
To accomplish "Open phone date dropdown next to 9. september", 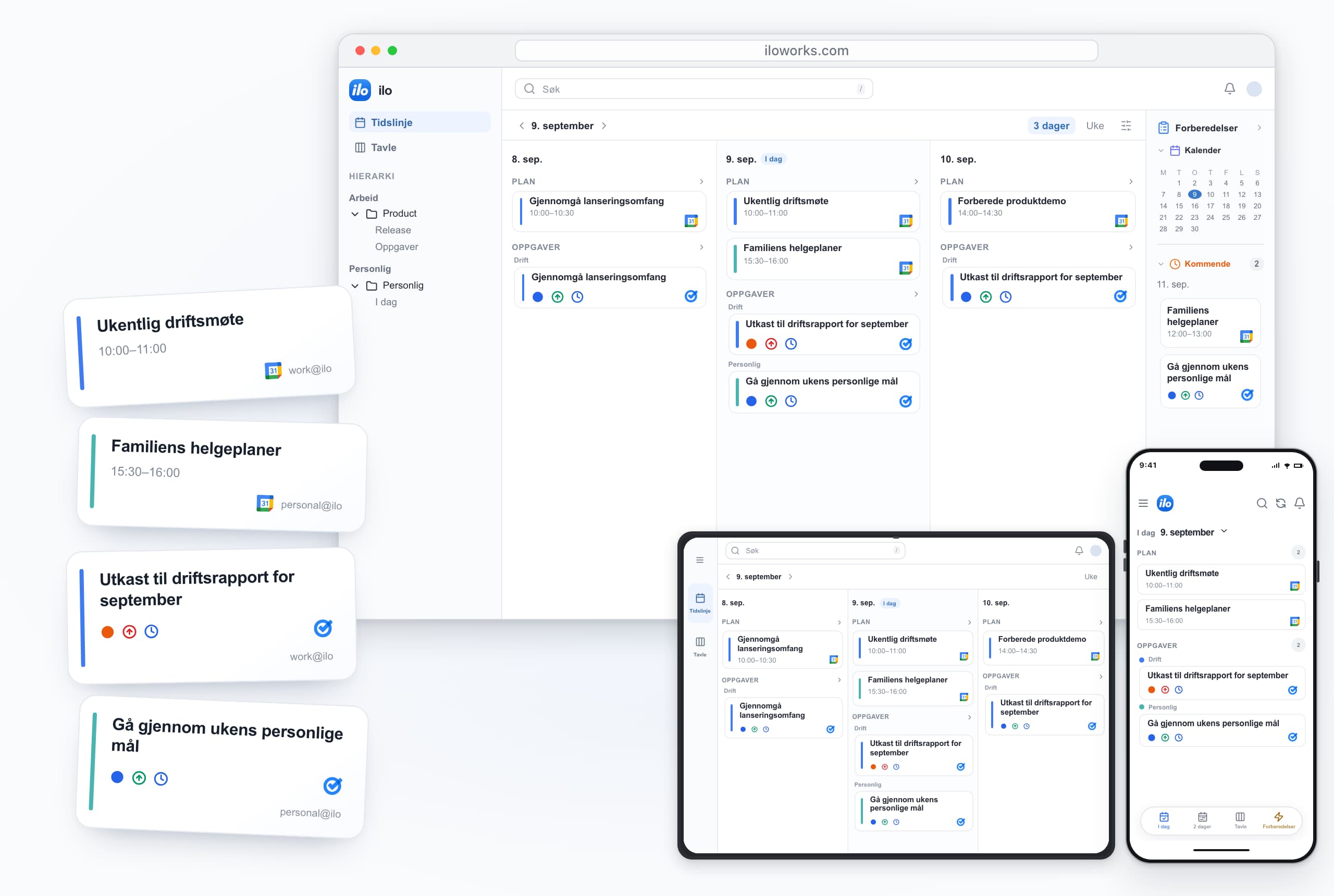I will (1224, 531).
